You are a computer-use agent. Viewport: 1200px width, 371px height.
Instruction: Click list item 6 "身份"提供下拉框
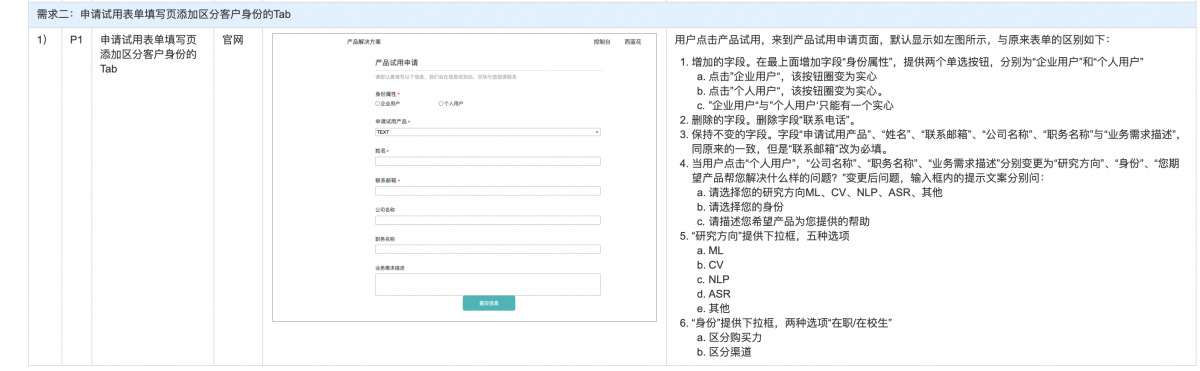click(x=786, y=323)
